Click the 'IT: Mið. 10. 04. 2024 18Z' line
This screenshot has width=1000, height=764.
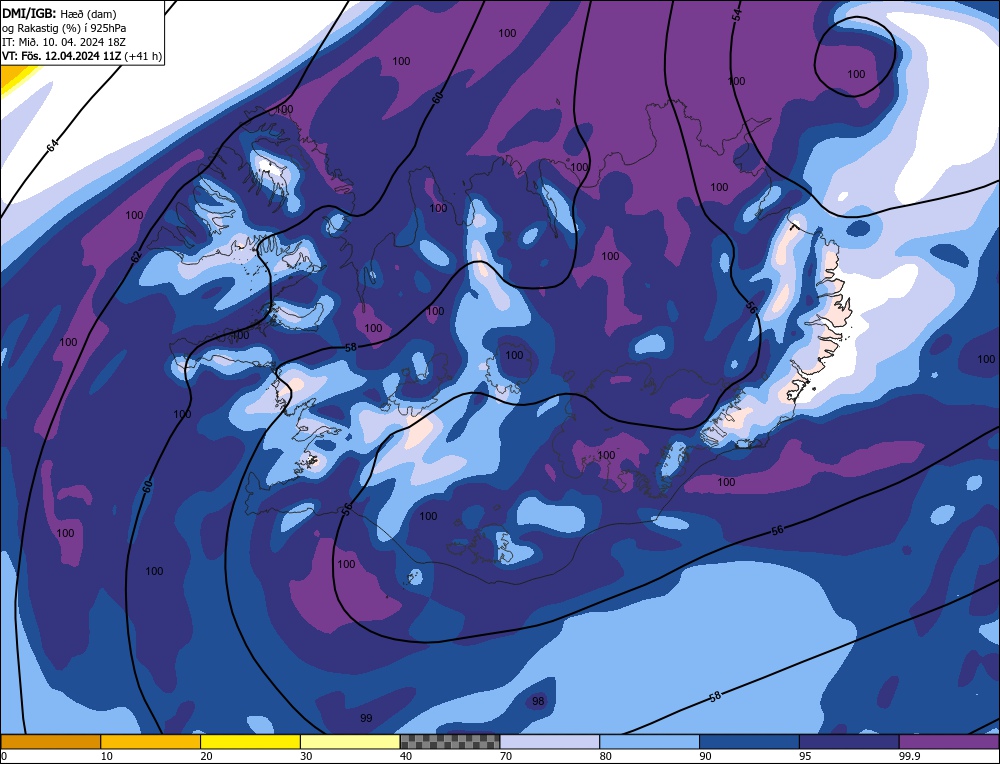pyautogui.click(x=64, y=41)
